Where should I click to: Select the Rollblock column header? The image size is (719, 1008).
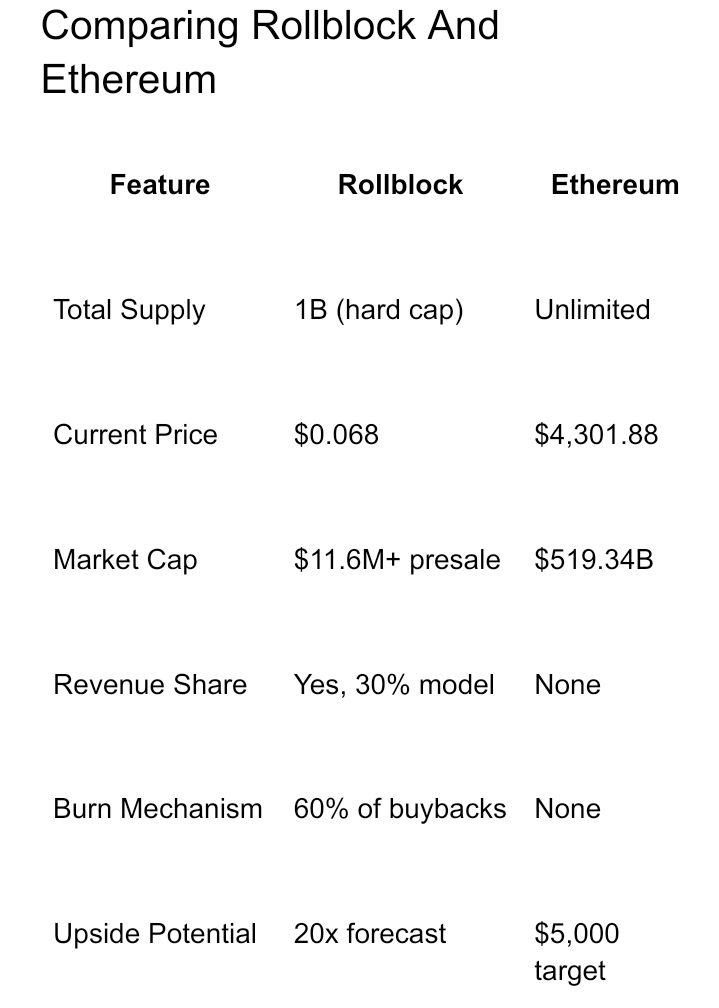401,184
